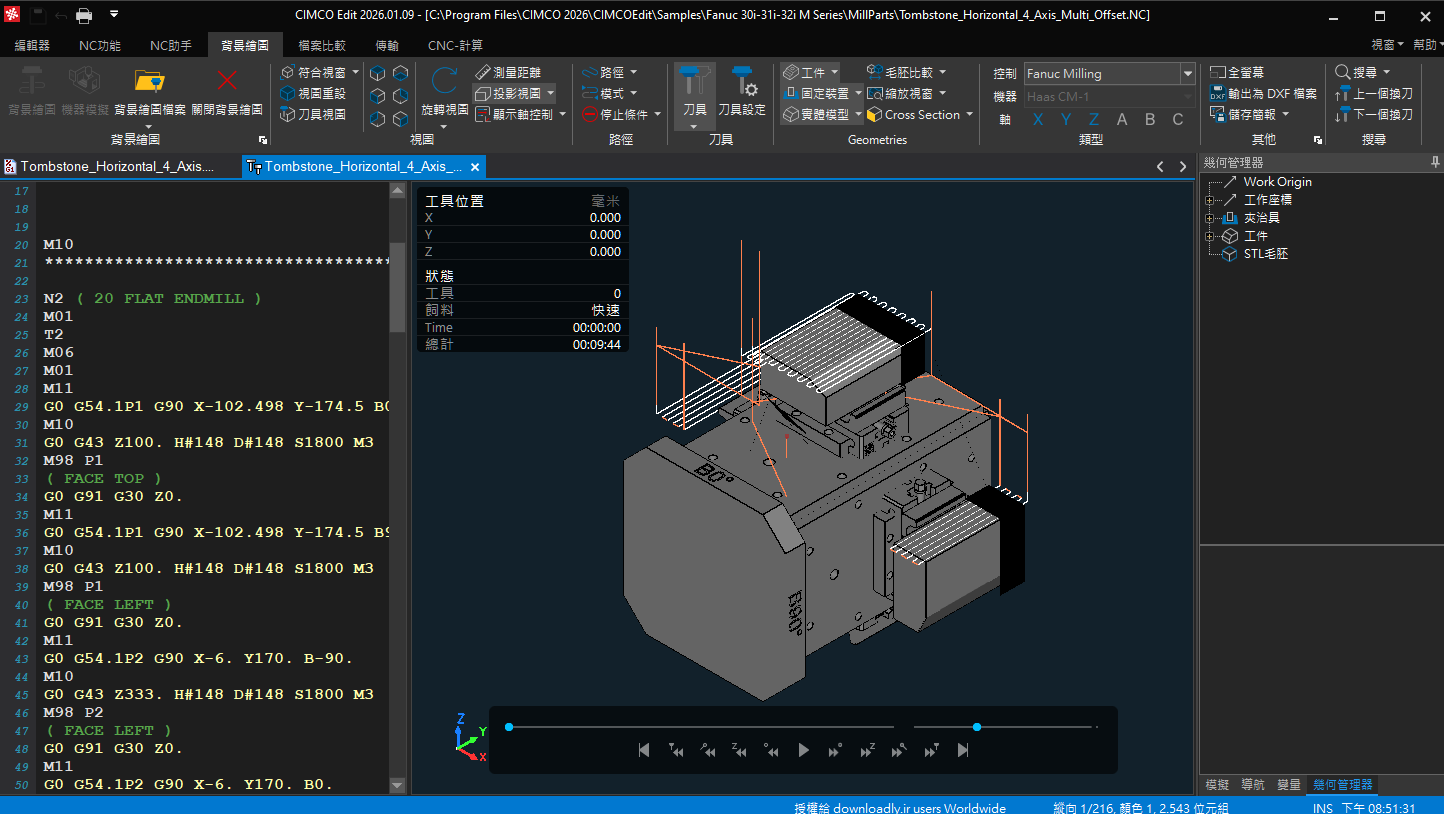Open the 編輯器 ribbon tab
This screenshot has width=1444, height=814.
pos(32,46)
